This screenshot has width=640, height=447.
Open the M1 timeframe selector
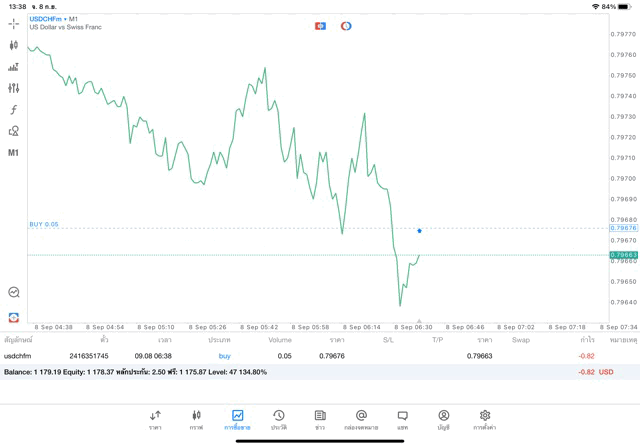[13, 153]
